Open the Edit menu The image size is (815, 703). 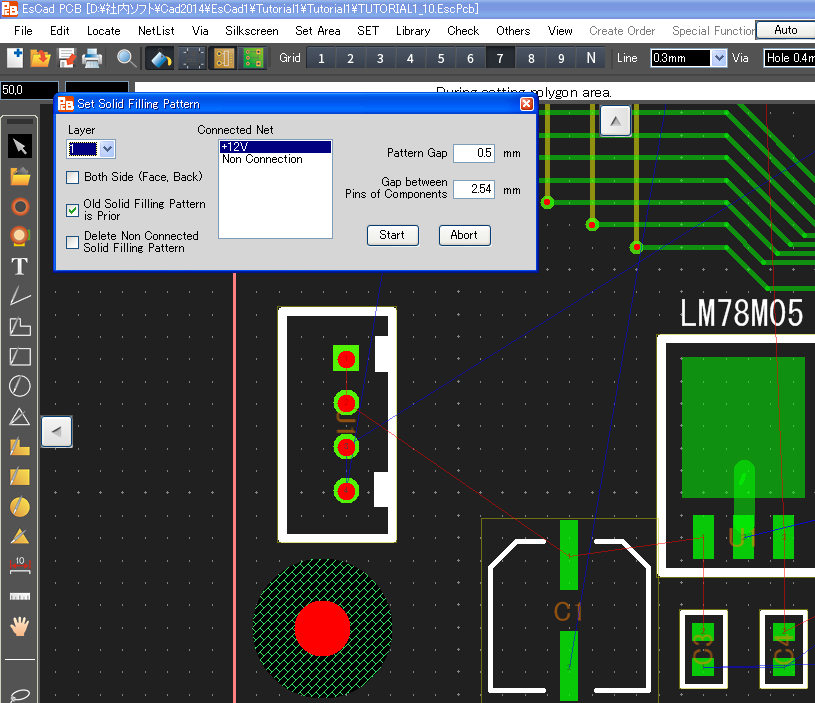[x=59, y=31]
